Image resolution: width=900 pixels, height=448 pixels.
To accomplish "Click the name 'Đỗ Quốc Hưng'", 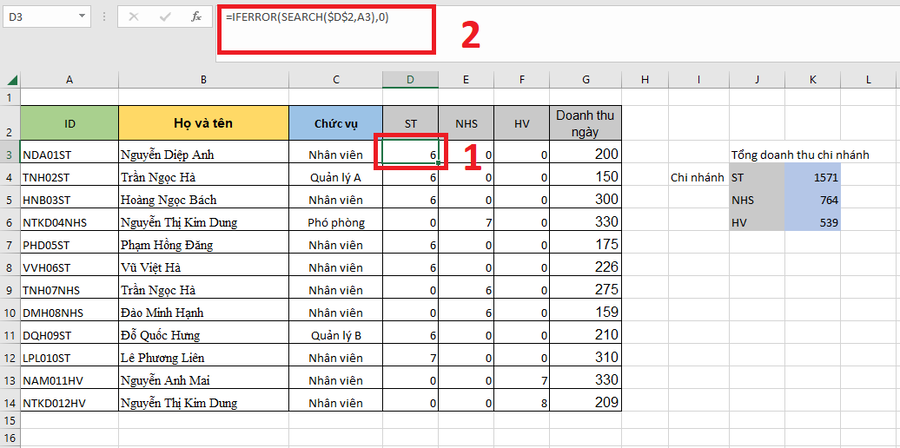I will point(160,335).
